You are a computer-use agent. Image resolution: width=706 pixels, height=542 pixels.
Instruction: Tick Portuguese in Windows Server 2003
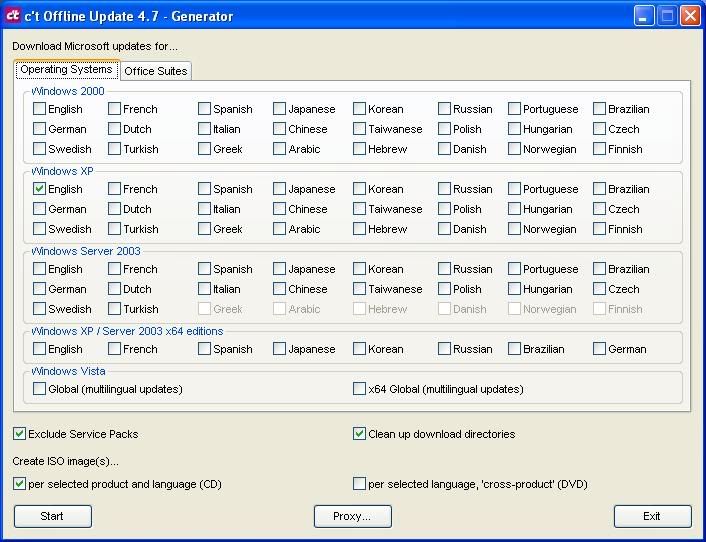click(x=514, y=269)
